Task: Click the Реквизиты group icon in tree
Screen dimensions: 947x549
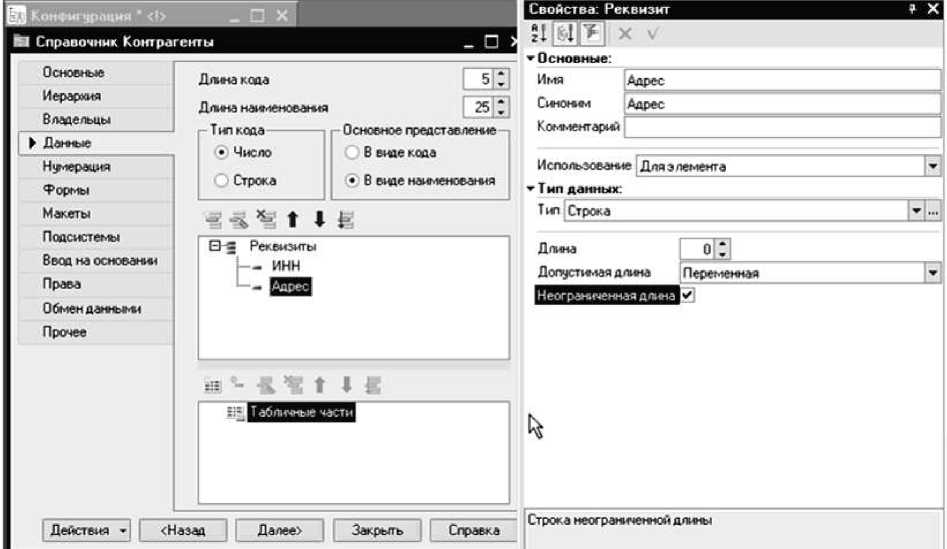Action: pyautogui.click(x=231, y=246)
